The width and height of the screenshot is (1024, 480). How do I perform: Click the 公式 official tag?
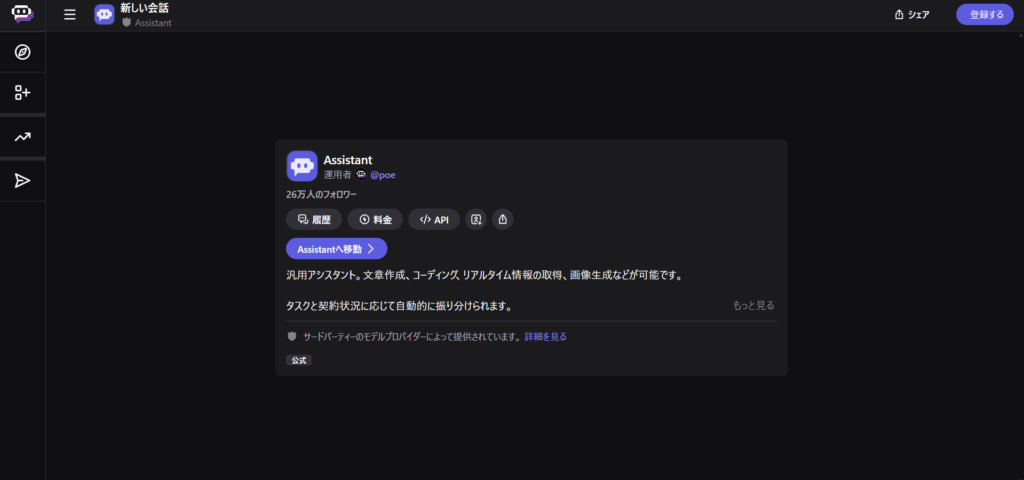point(299,360)
